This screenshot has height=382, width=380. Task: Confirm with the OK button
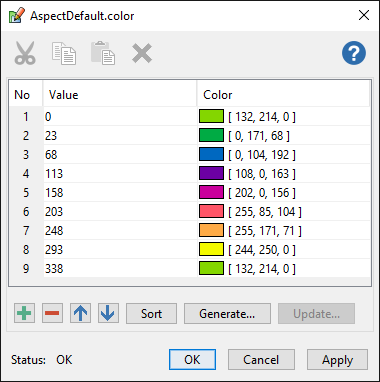click(192, 360)
